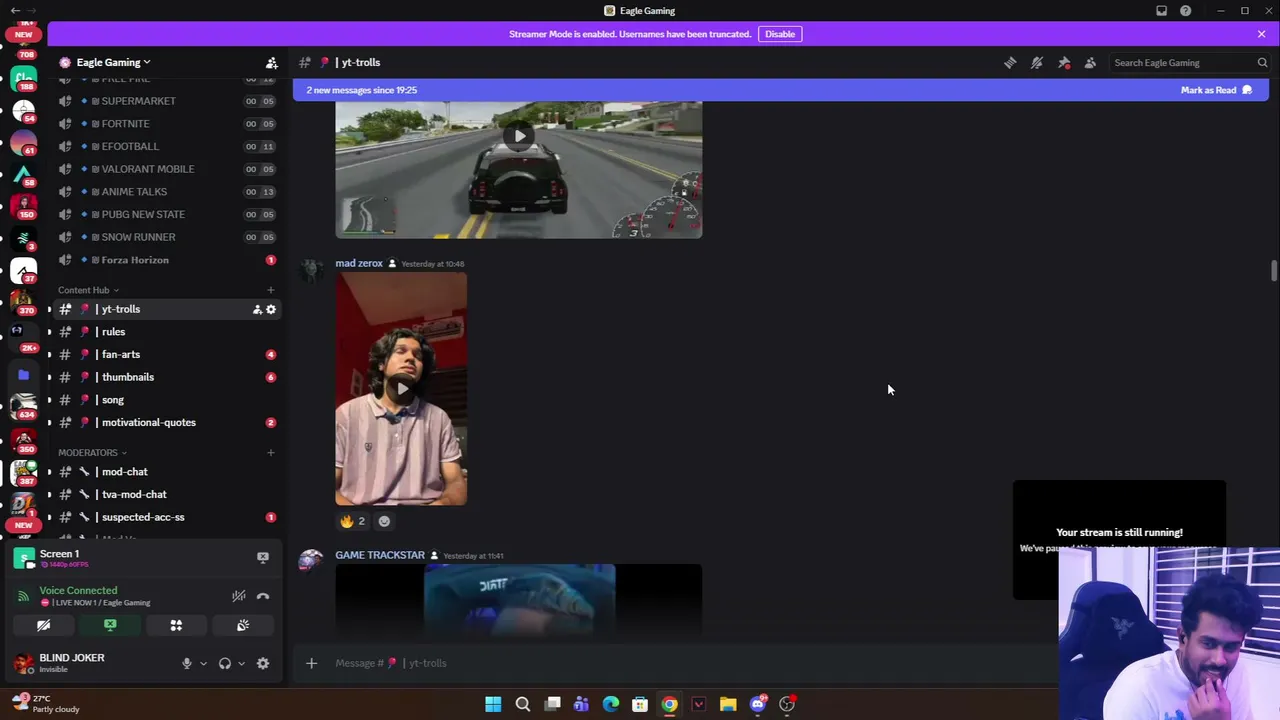The image size is (1280, 720).
Task: Open the Threads icon in channel header
Action: click(1010, 62)
